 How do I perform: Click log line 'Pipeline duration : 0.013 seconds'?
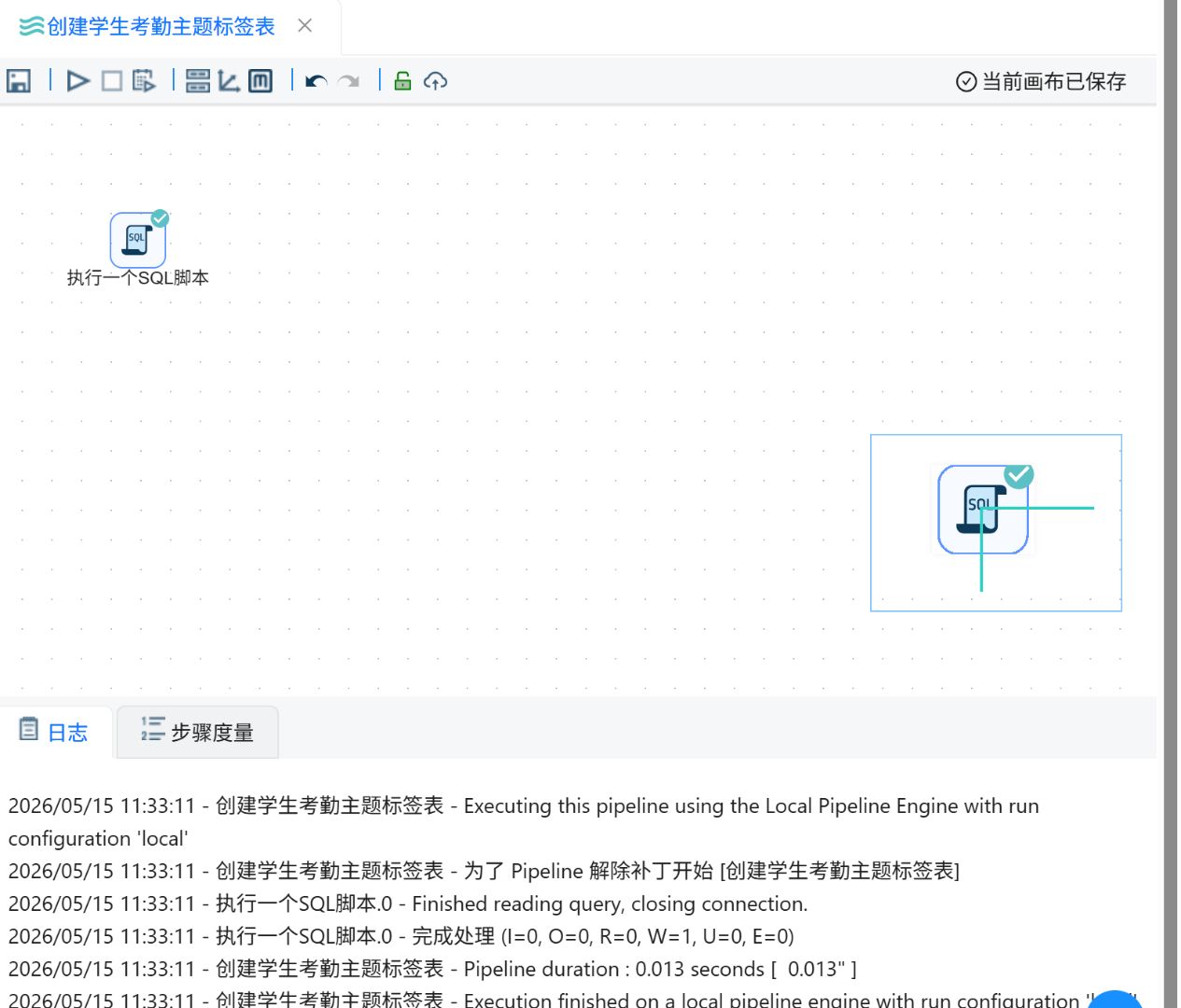[432, 969]
